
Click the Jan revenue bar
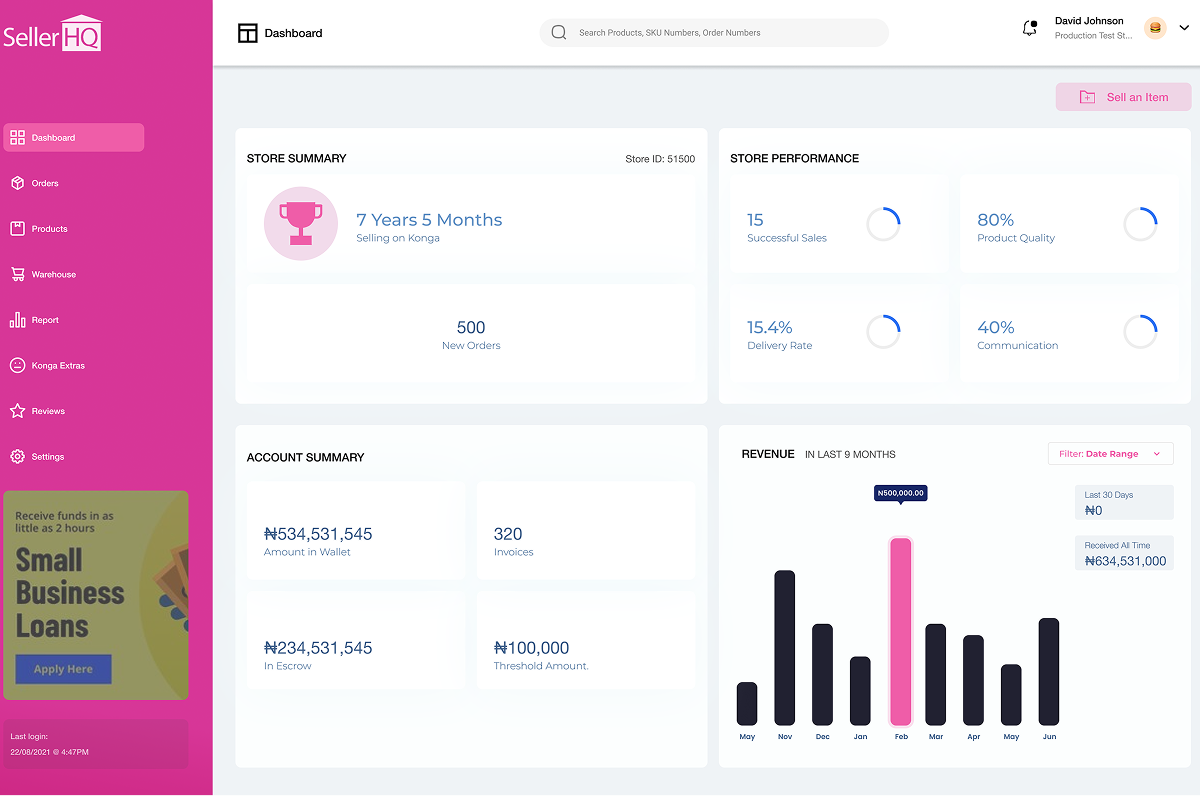pyautogui.click(x=860, y=691)
